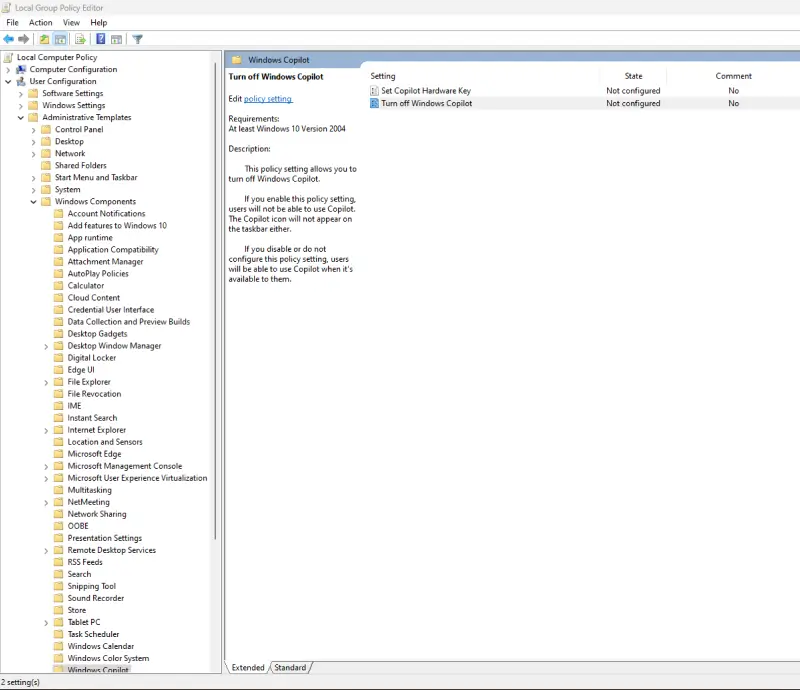Click the Show/Hide Action Pane icon
This screenshot has height=690, width=800.
[x=117, y=39]
